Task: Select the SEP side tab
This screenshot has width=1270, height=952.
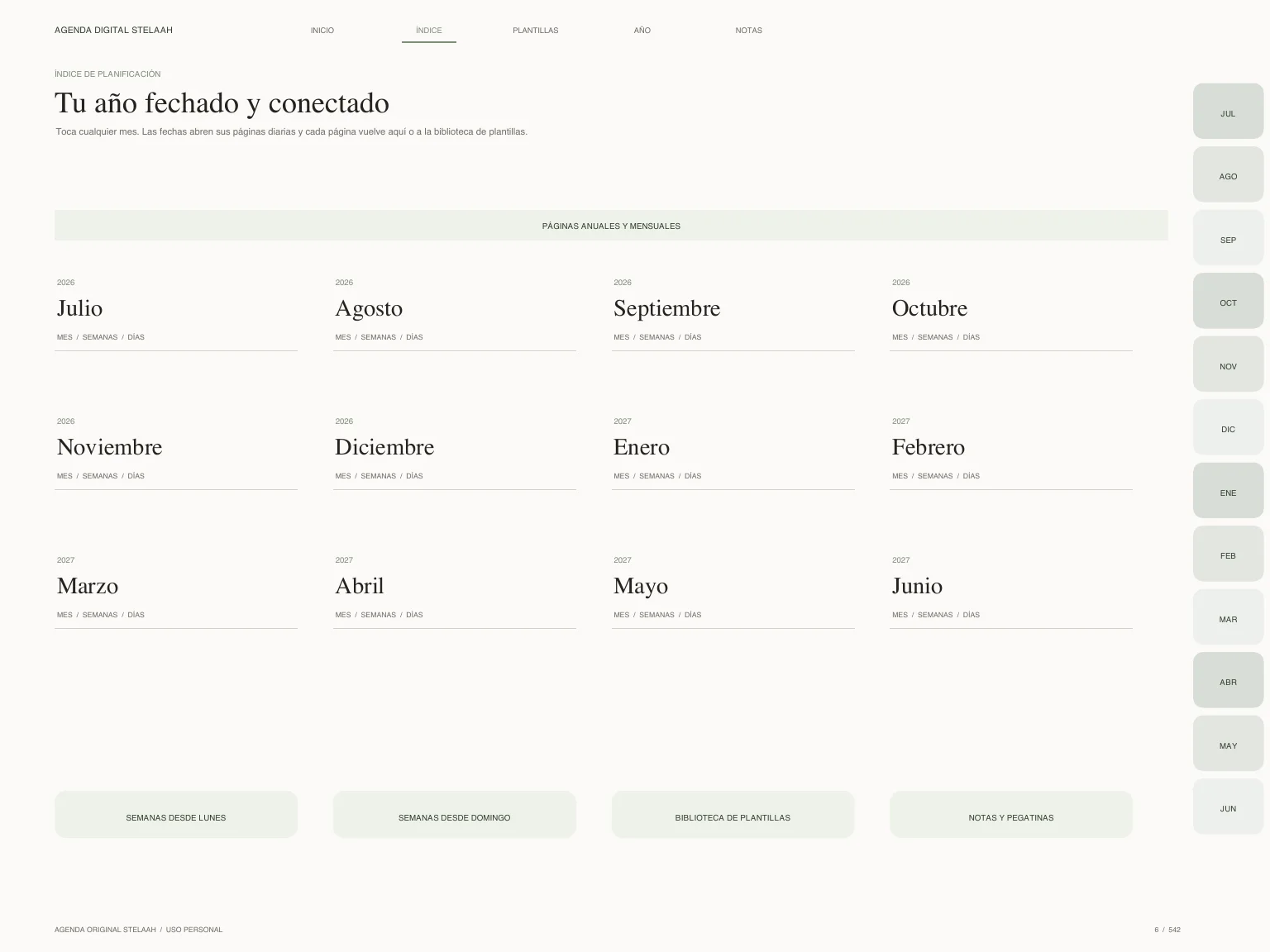Action: (x=1228, y=237)
